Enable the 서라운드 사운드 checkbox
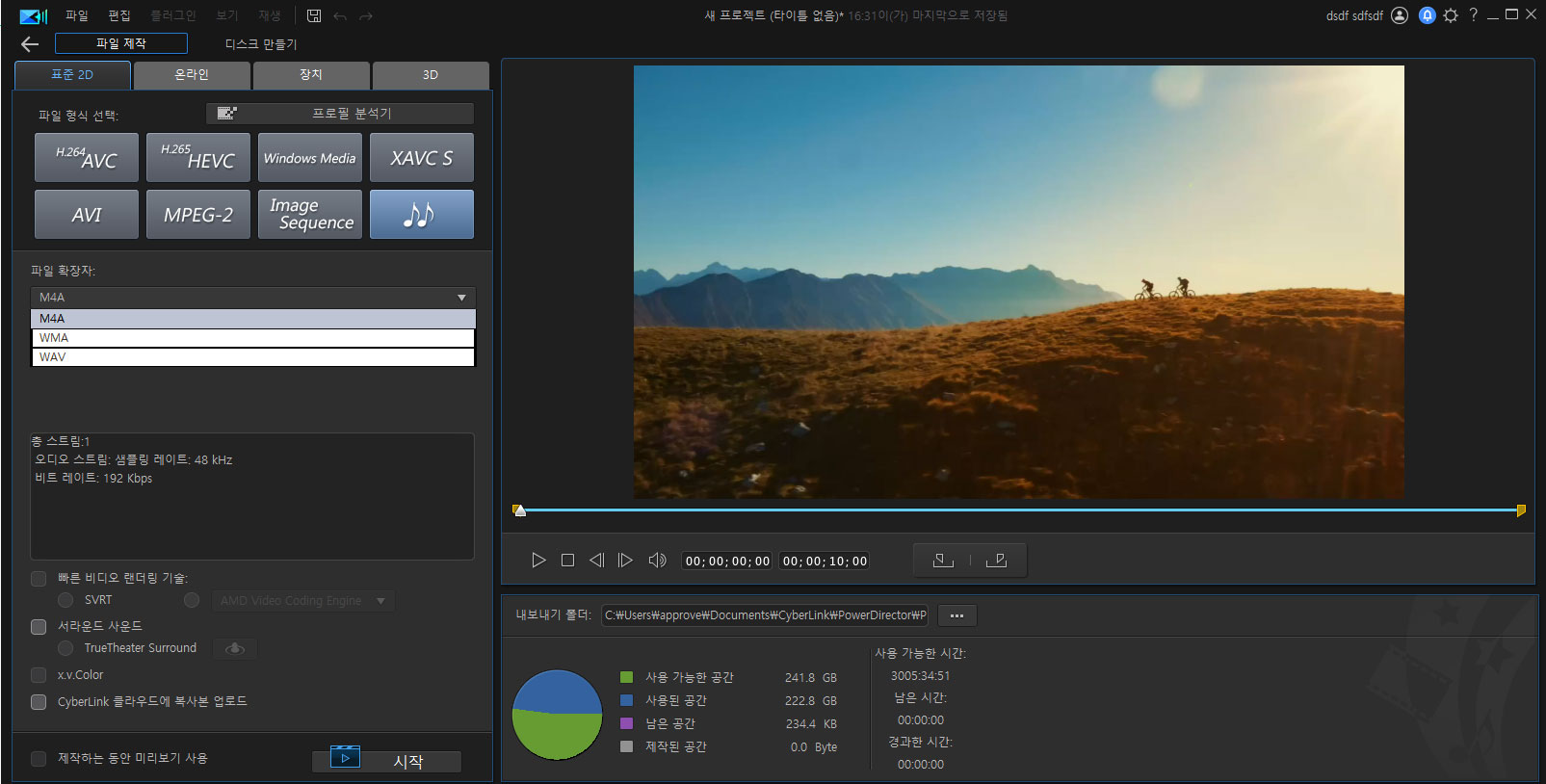This screenshot has width=1546, height=784. pyautogui.click(x=39, y=627)
